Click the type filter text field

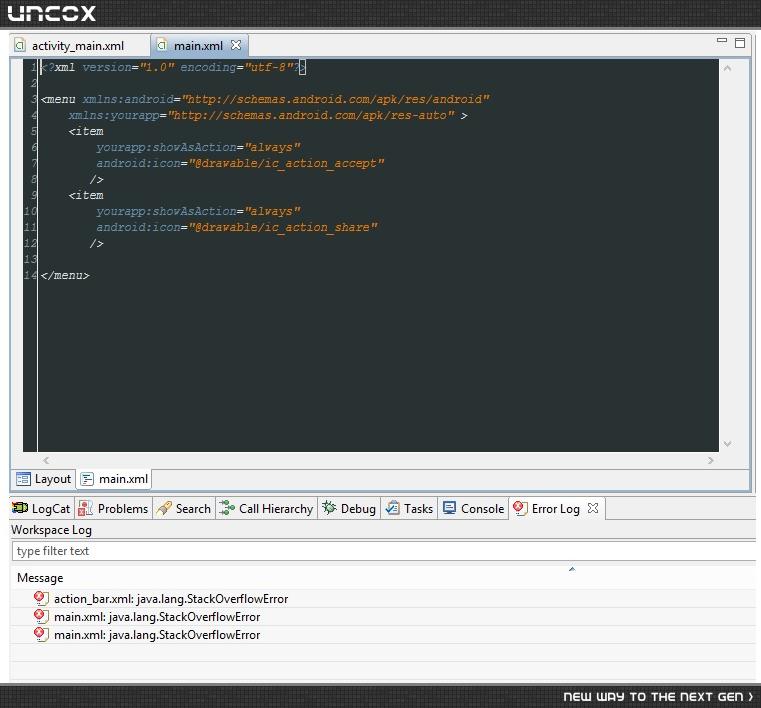point(383,551)
